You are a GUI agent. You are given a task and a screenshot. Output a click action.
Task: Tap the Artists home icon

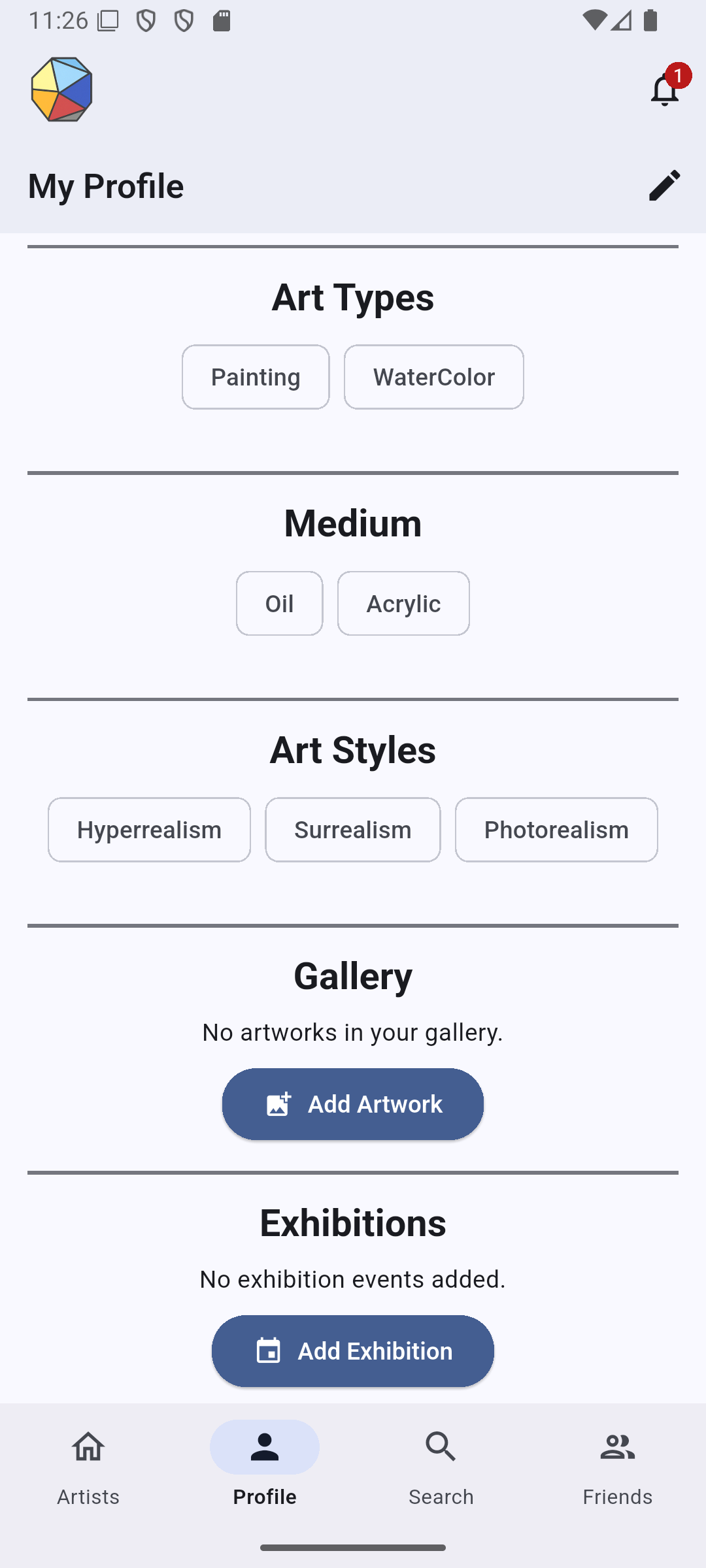(x=88, y=1446)
